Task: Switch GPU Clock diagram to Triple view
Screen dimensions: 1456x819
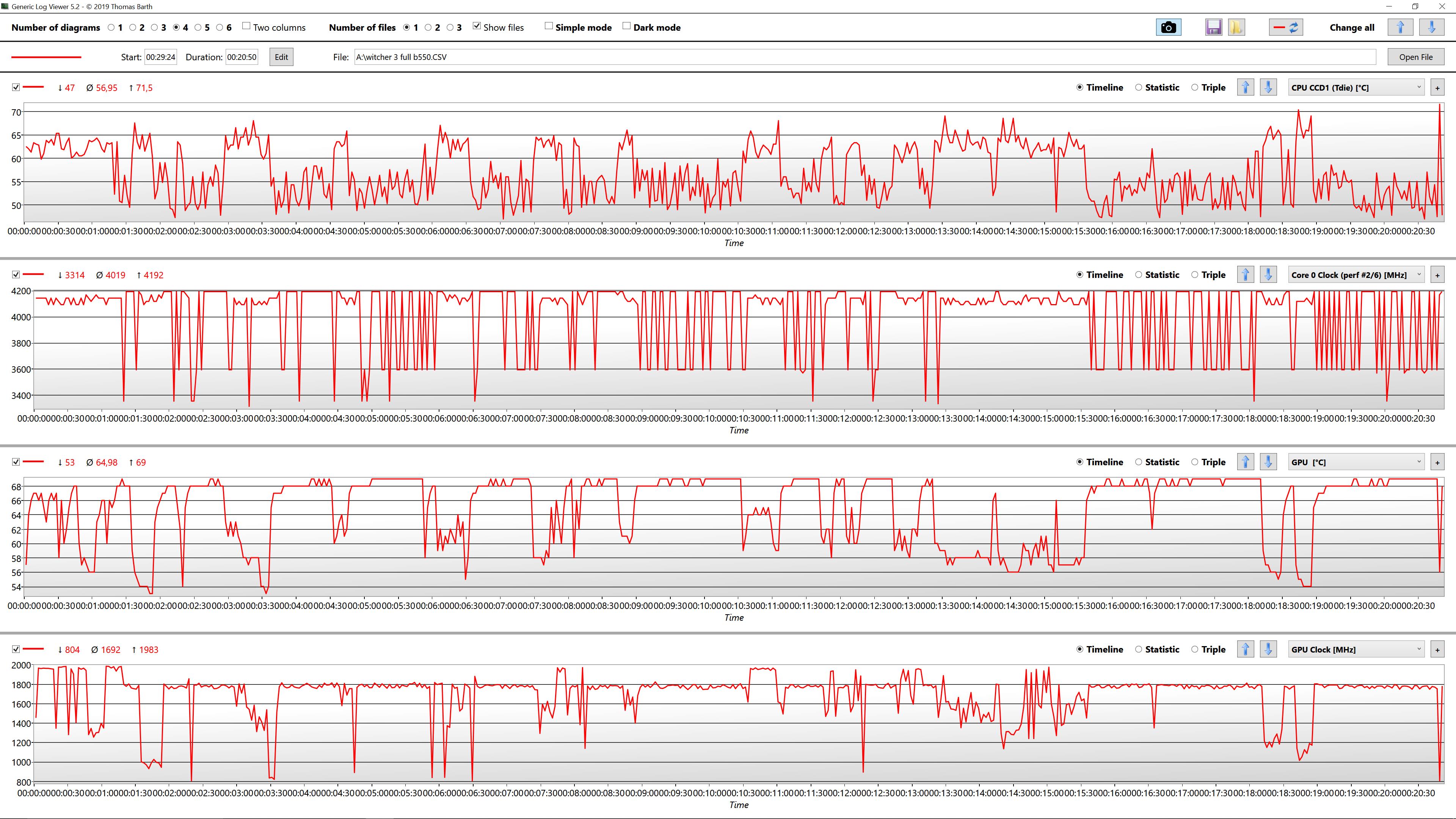Action: pos(1195,650)
